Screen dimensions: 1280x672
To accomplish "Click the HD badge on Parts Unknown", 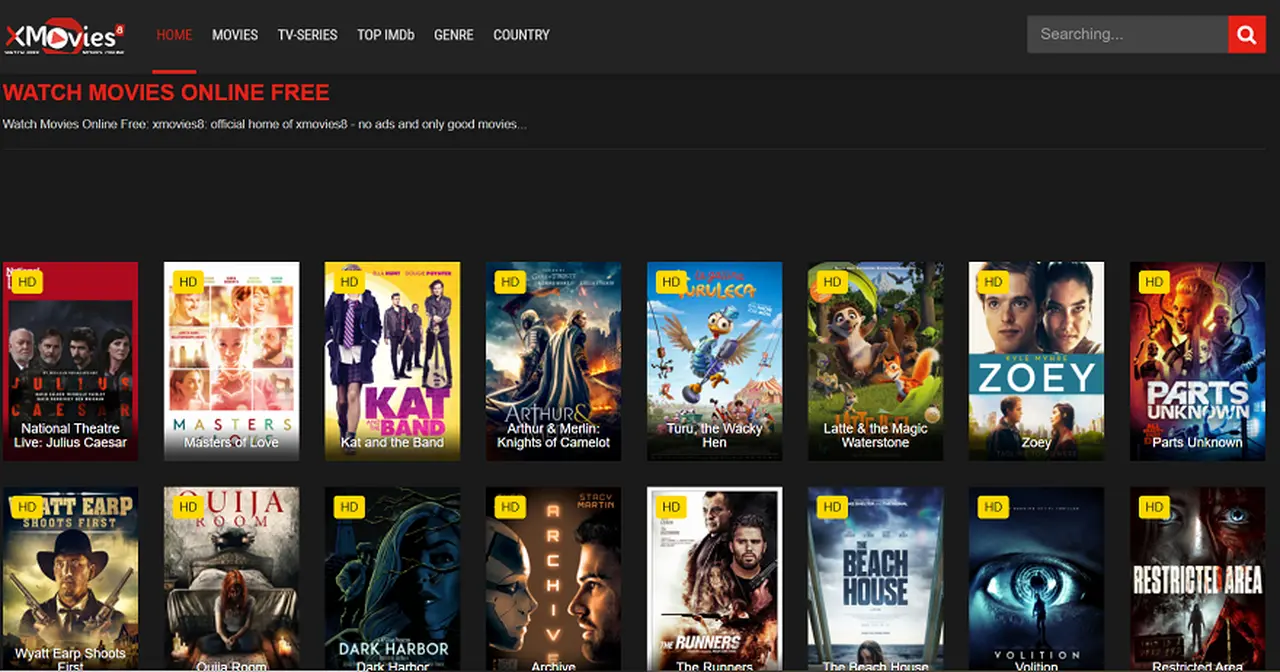I will click(x=1154, y=282).
